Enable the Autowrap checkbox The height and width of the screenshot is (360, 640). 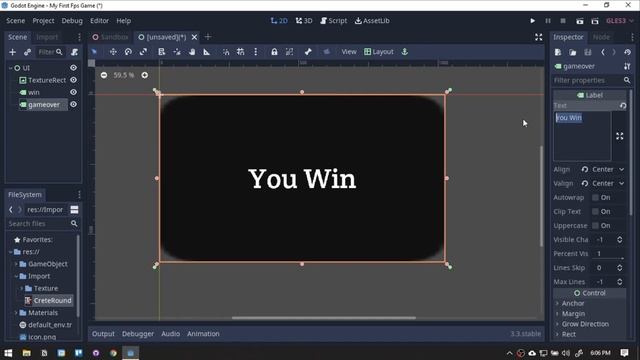click(596, 198)
